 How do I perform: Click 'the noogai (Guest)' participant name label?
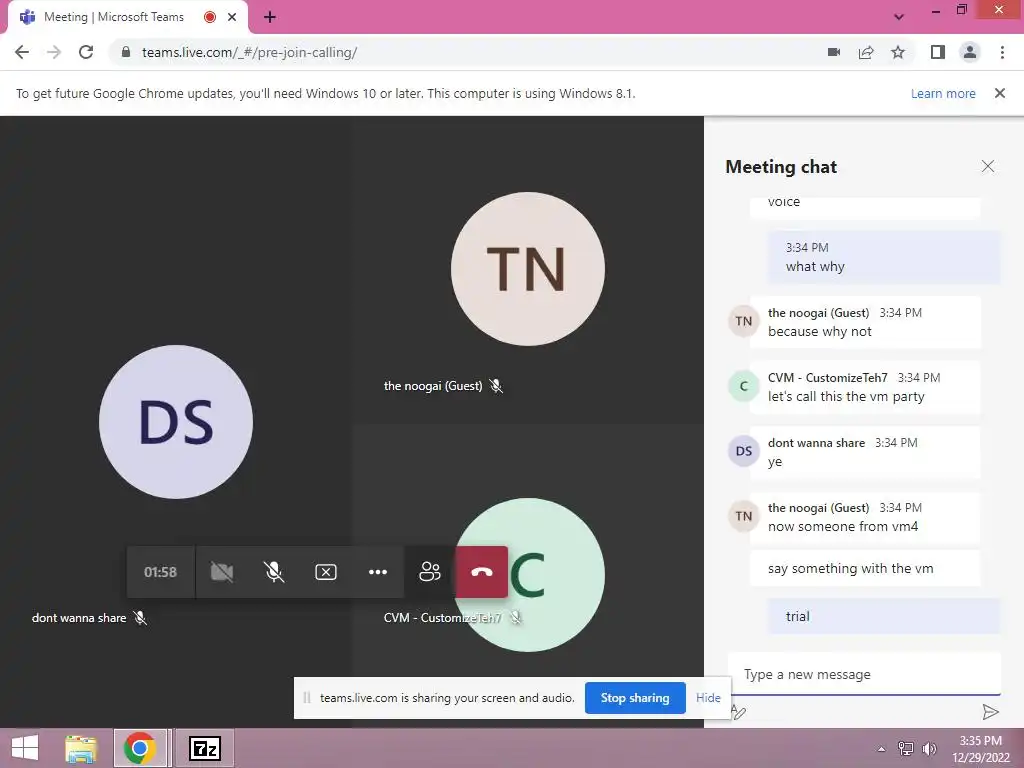coord(433,386)
